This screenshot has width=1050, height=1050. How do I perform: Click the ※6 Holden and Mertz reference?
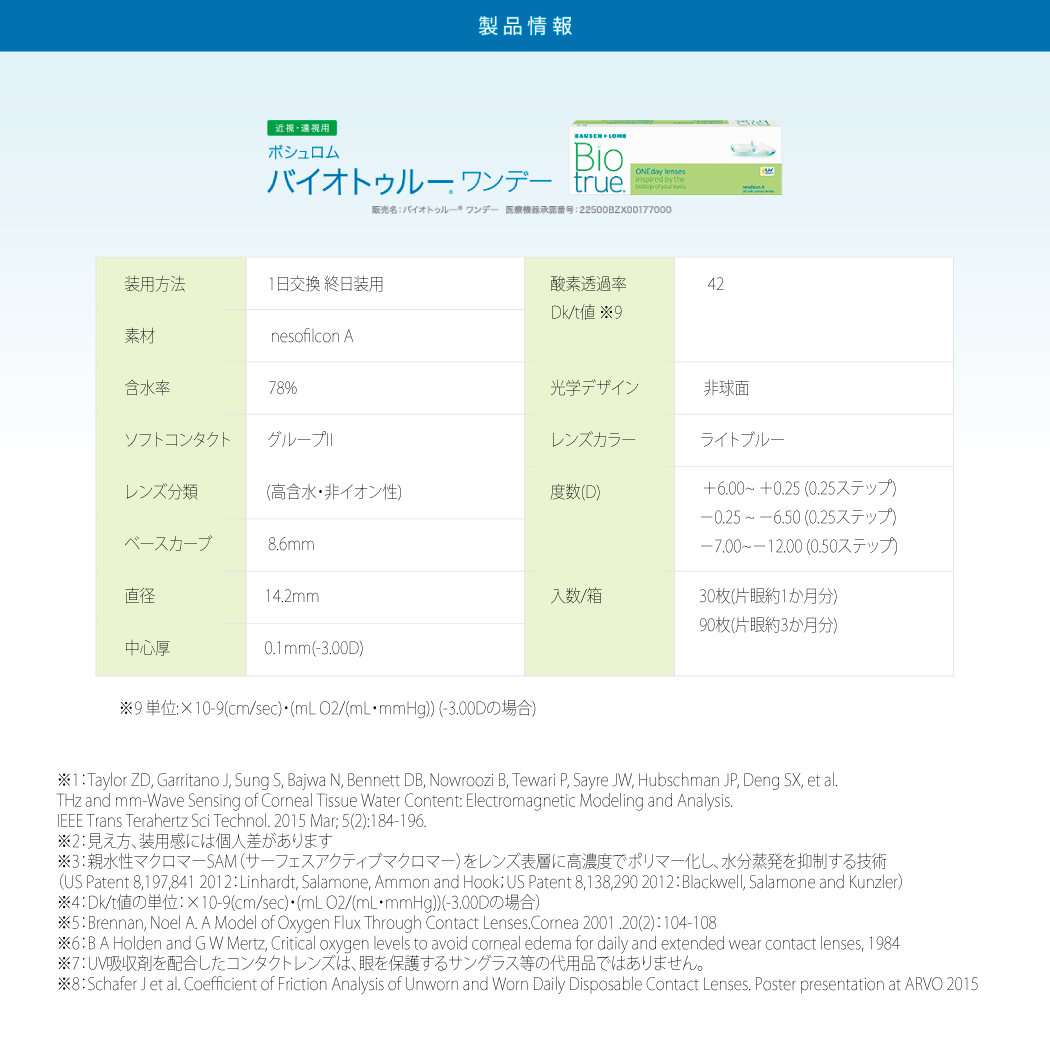[479, 944]
